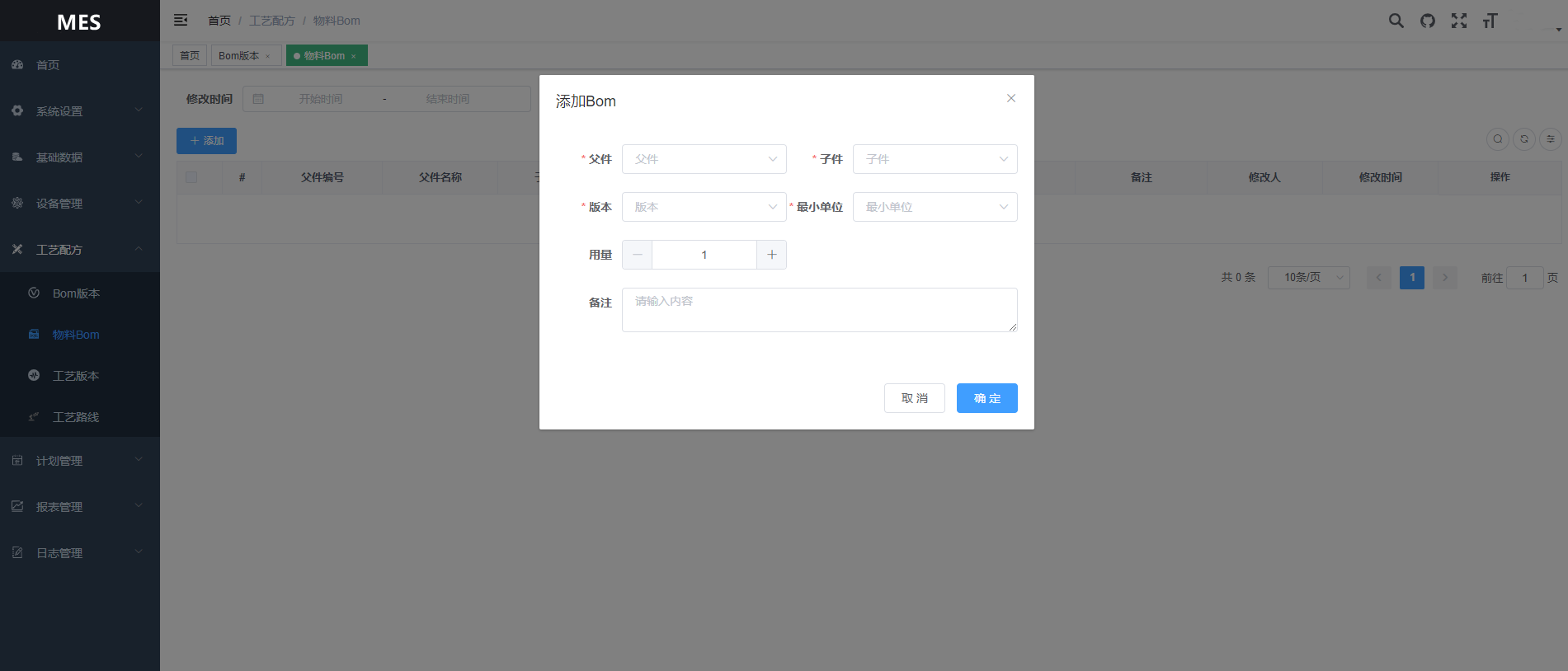Click the Bom版本 submenu icon

[x=34, y=293]
